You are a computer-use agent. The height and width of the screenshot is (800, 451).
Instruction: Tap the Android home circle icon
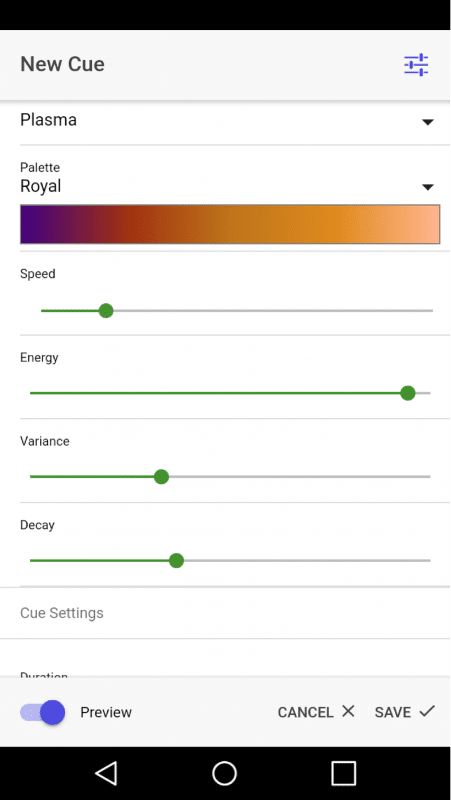224,773
